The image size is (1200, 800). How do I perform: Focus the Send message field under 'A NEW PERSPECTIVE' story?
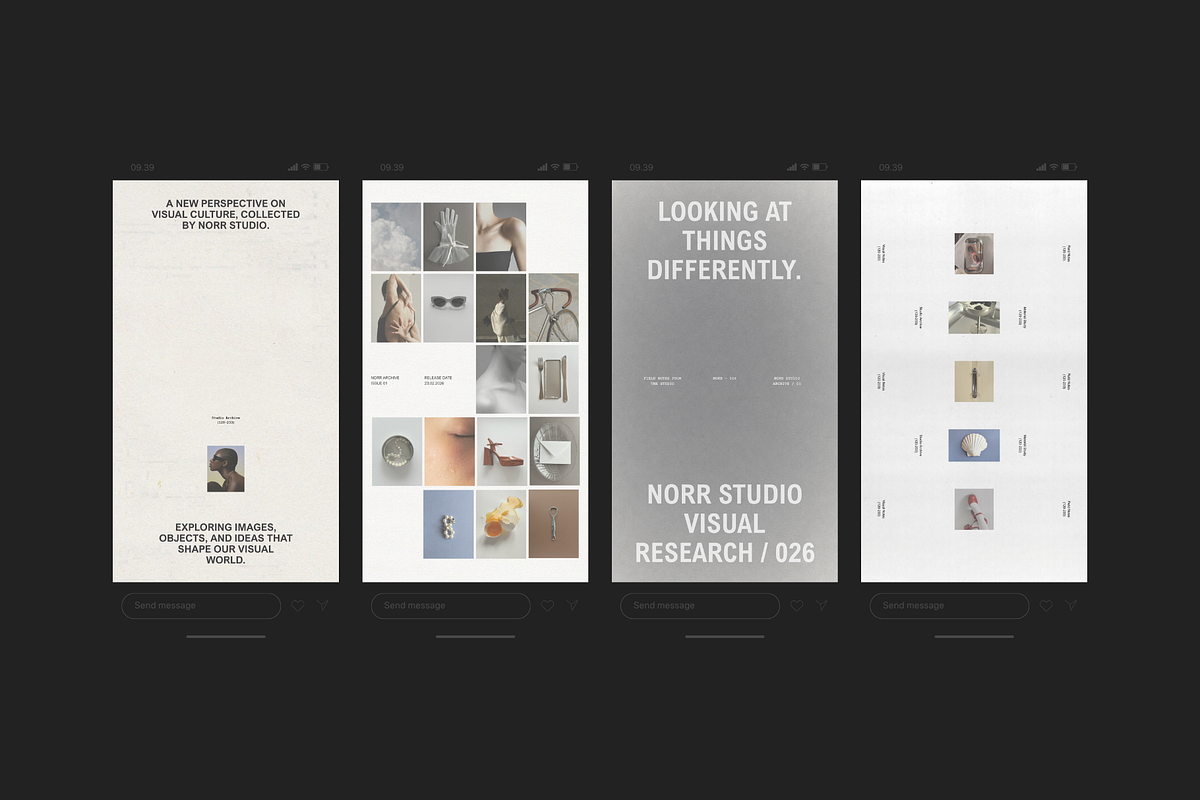[x=201, y=606]
